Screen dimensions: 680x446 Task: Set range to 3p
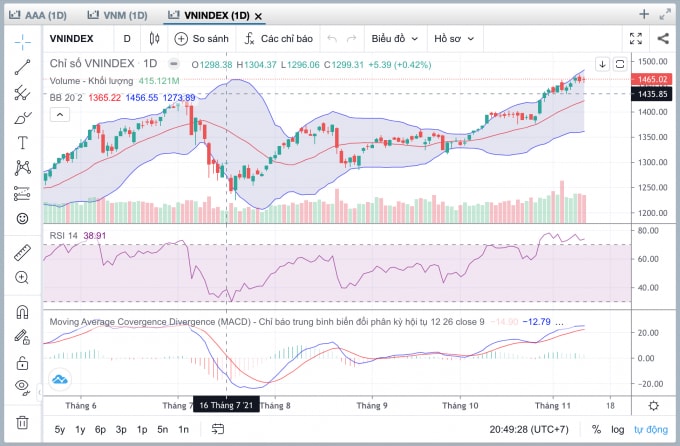[121, 430]
